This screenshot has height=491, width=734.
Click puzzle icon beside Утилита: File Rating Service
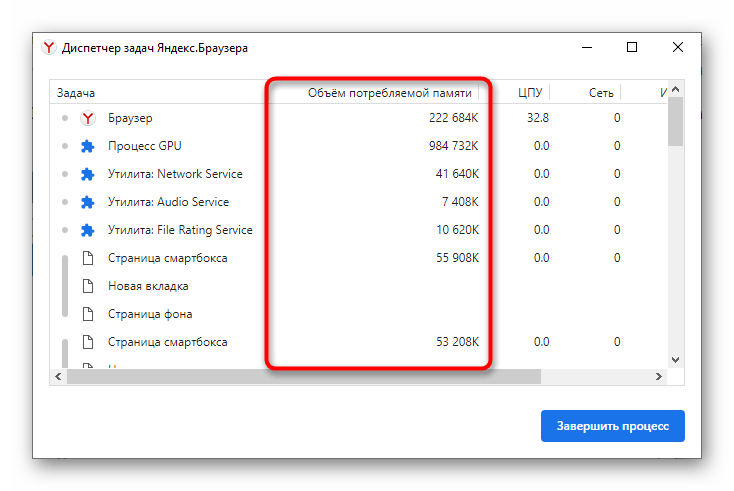[88, 231]
